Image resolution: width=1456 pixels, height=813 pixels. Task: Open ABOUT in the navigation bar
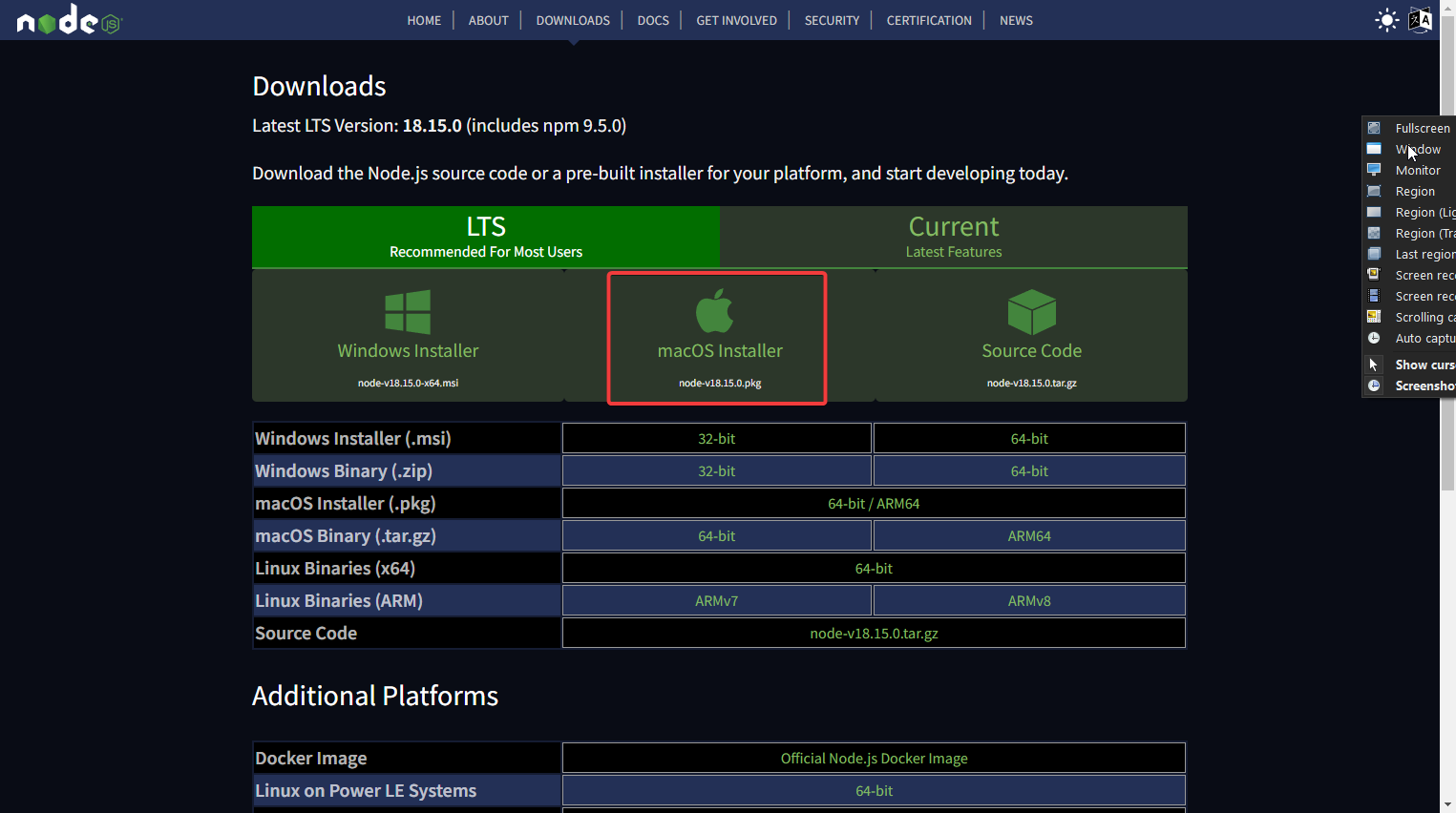(488, 20)
